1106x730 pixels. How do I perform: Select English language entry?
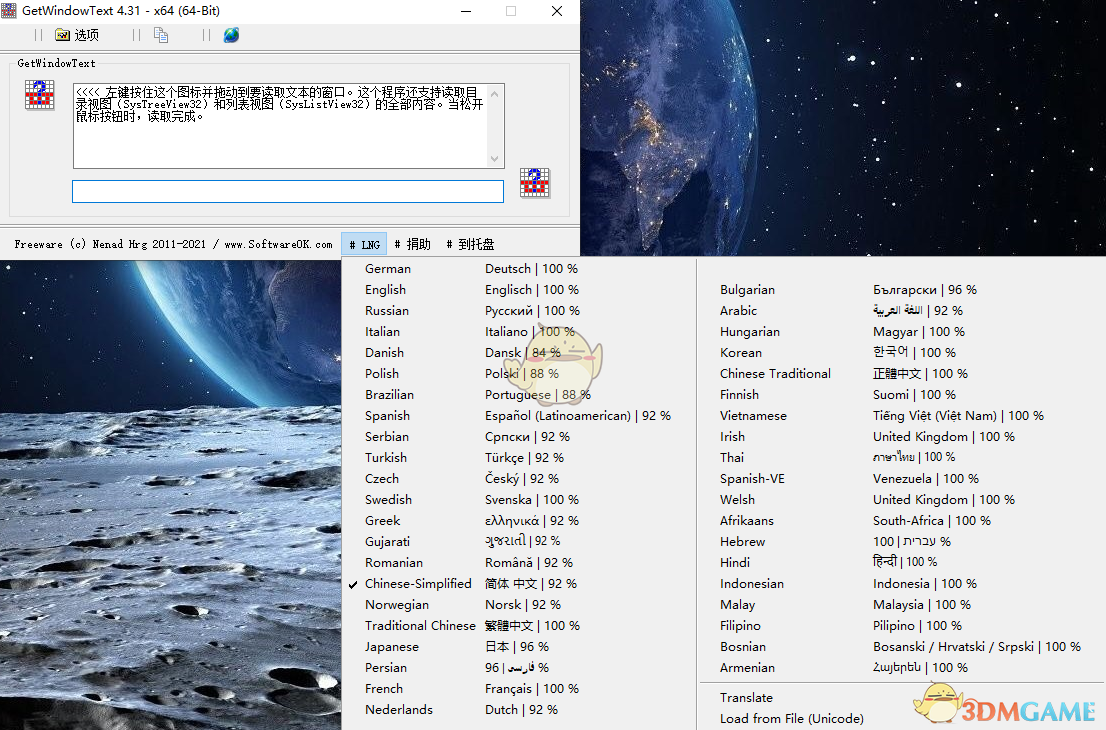[518, 290]
